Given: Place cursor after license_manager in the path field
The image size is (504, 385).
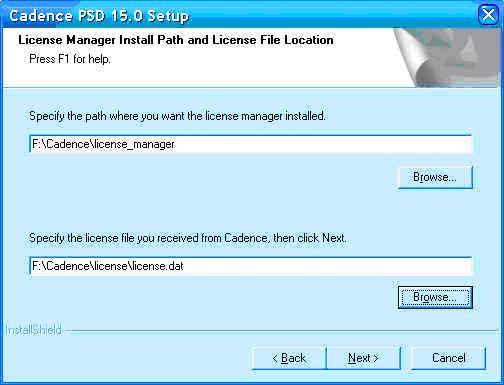Looking at the screenshot, I should click(175, 144).
